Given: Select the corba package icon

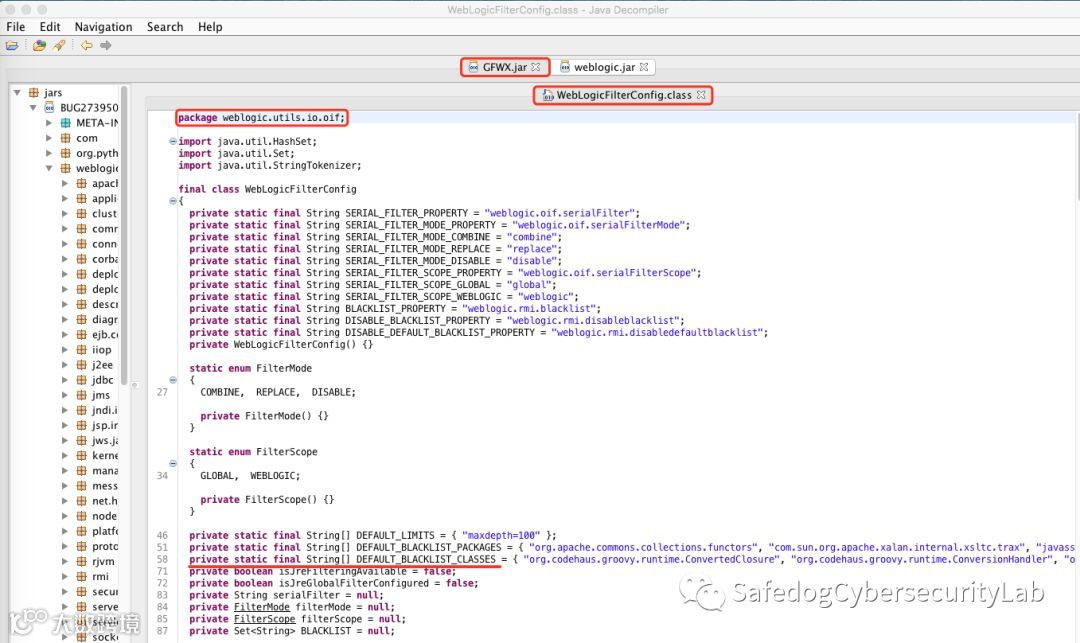Looking at the screenshot, I should pyautogui.click(x=81, y=259).
